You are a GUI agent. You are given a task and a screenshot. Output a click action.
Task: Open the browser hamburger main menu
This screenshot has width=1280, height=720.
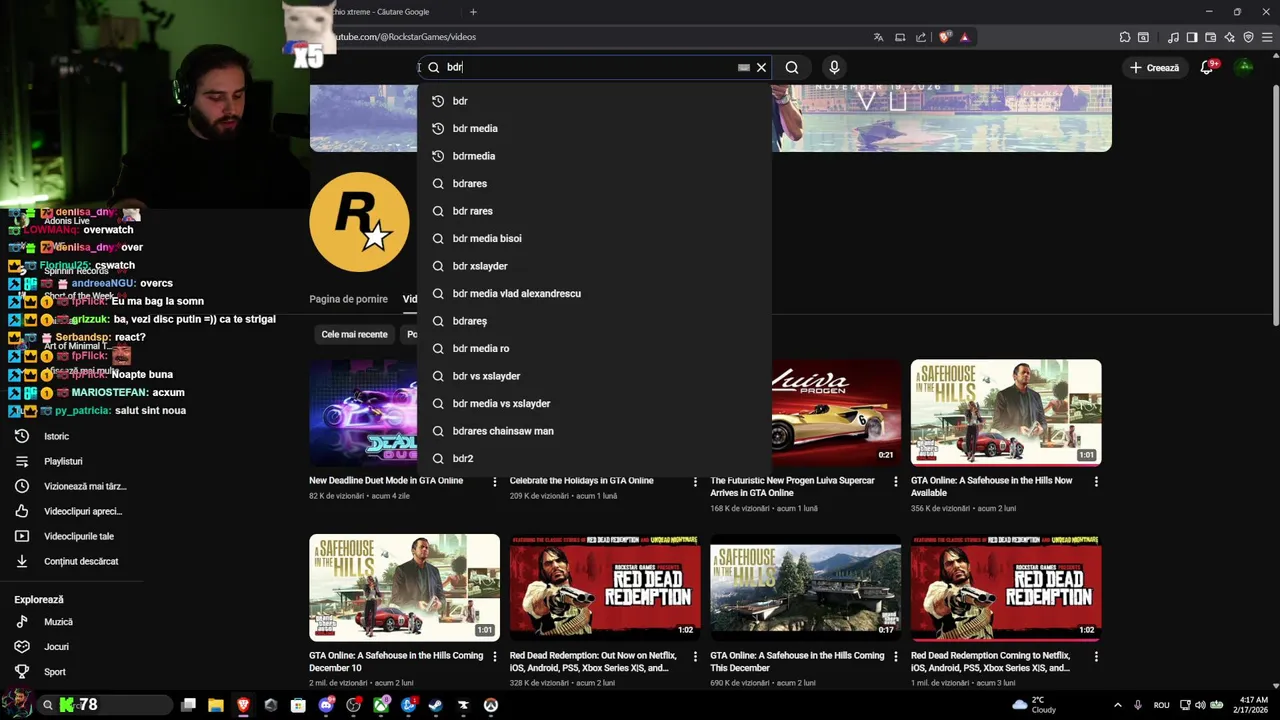(1267, 37)
